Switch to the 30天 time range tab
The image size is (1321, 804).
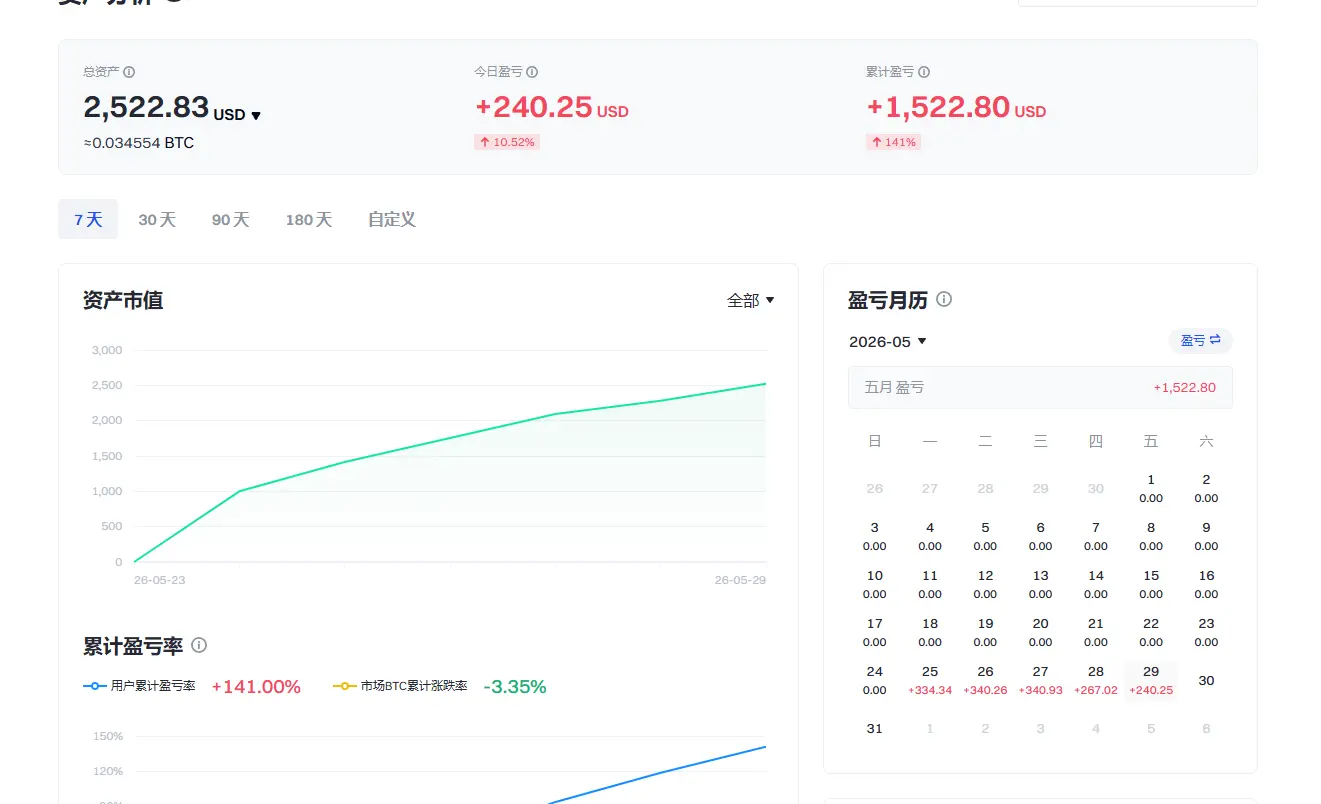[x=157, y=219]
